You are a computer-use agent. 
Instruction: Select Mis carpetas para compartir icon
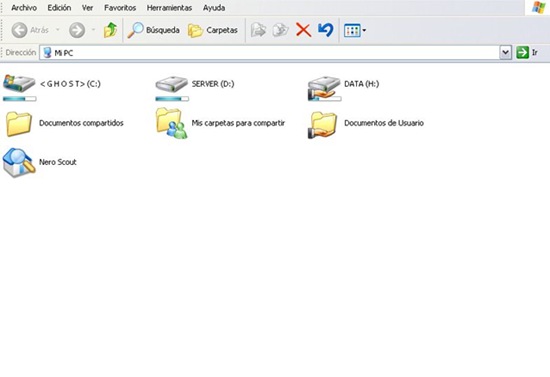click(172, 123)
